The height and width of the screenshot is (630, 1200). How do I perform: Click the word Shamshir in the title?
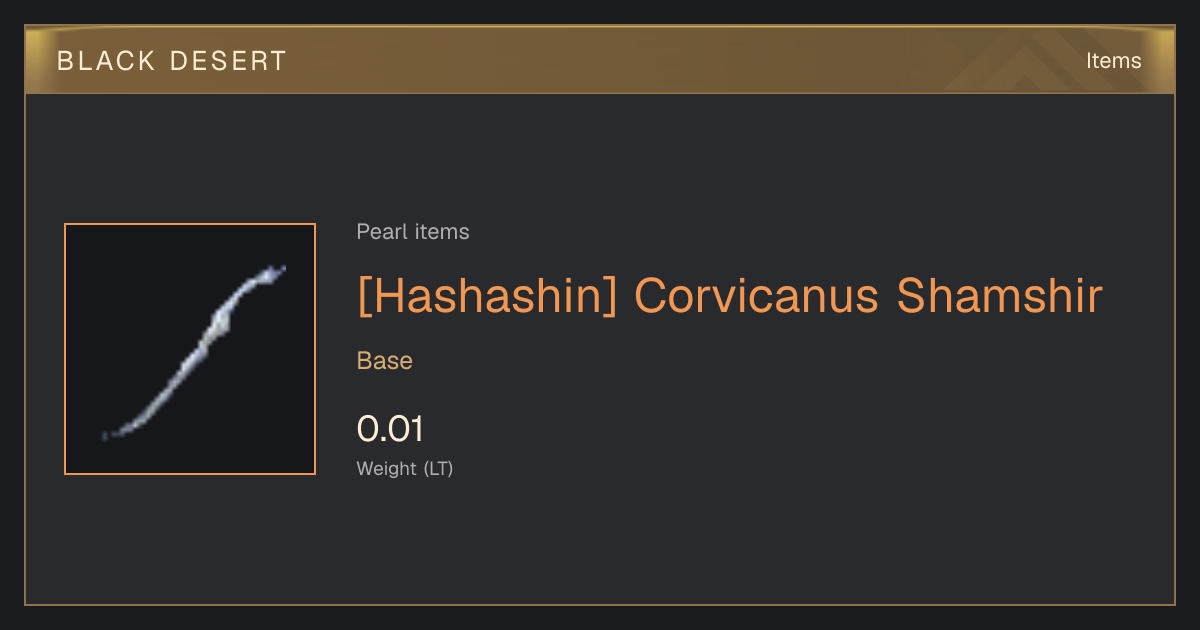1000,295
